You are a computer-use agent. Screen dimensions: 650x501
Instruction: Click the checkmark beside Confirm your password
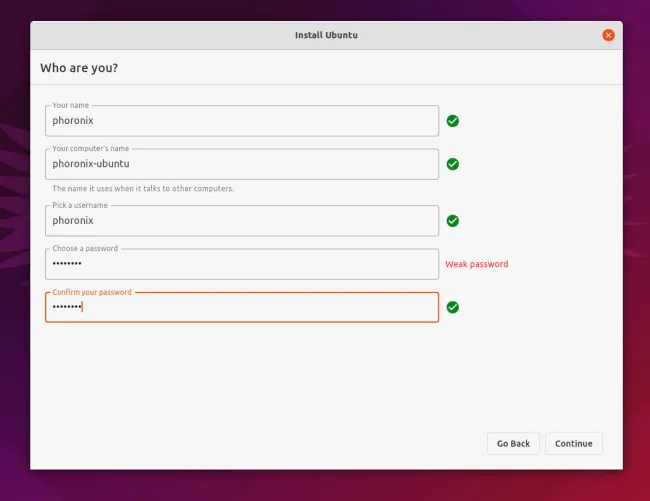[x=452, y=307]
